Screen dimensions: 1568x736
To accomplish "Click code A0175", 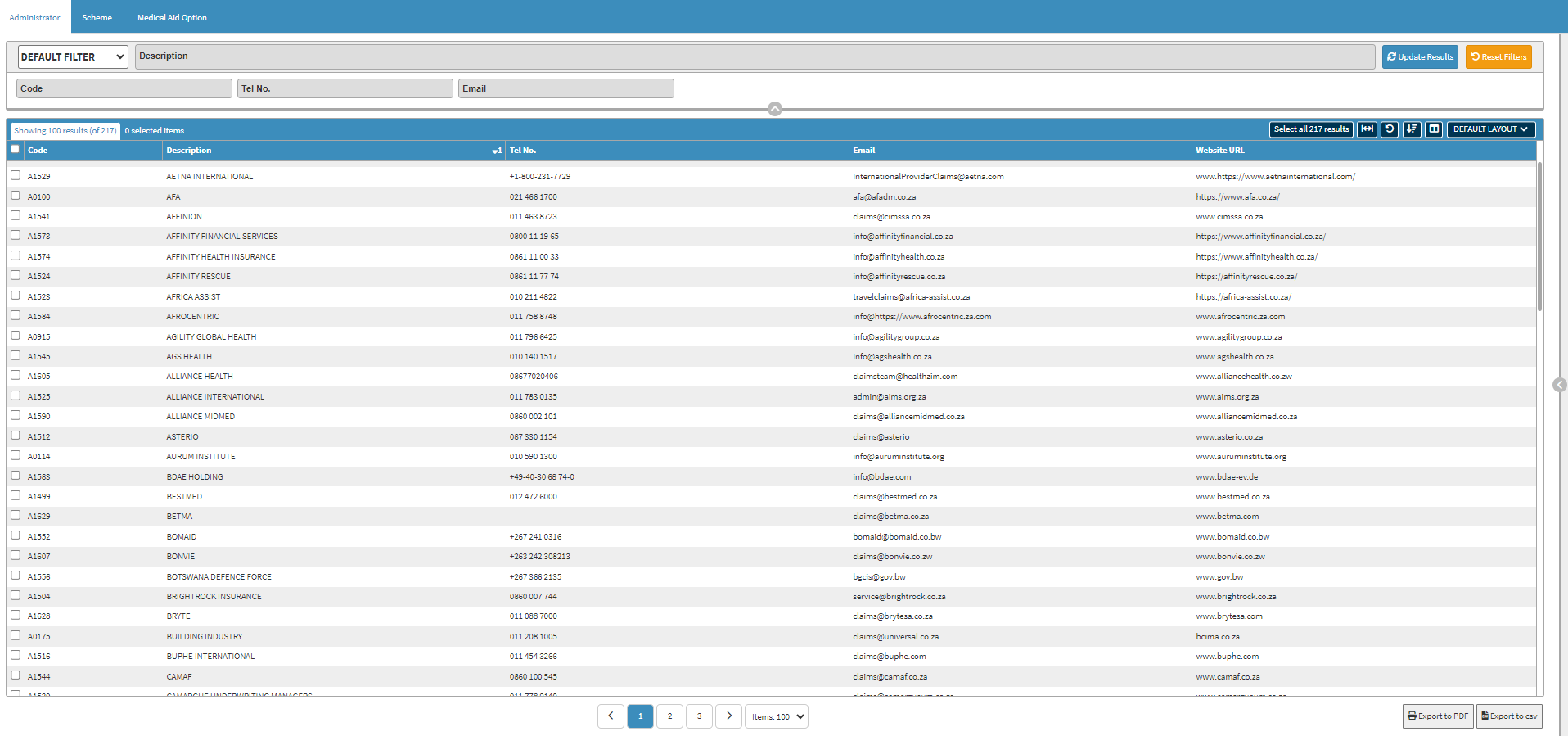I will 38,637.
